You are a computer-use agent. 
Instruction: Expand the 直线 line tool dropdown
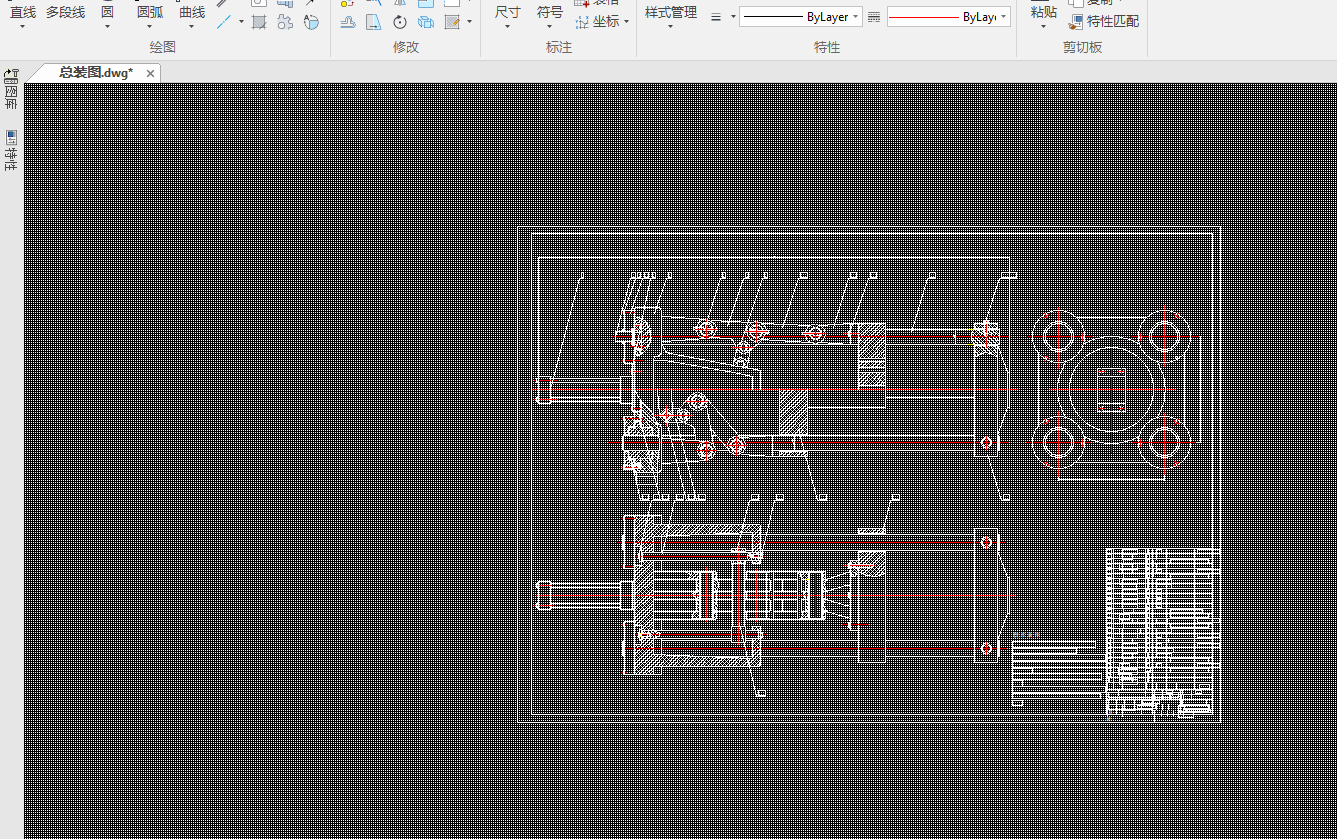22,27
